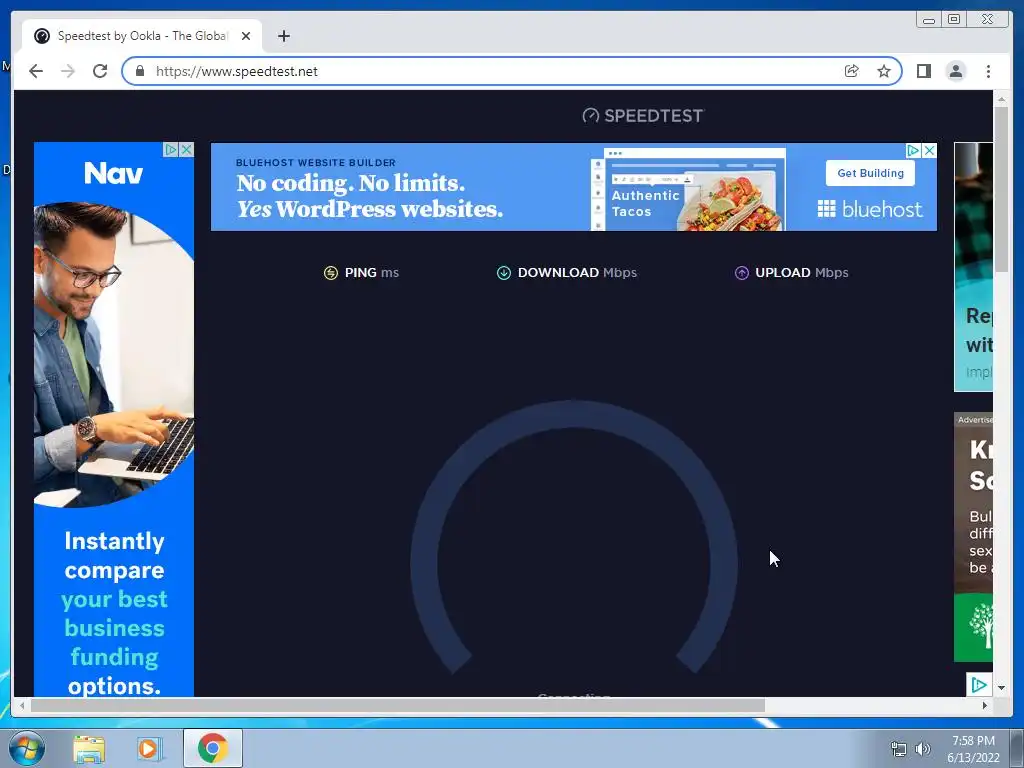
Task: Click the browser forward arrow
Action: tap(68, 71)
